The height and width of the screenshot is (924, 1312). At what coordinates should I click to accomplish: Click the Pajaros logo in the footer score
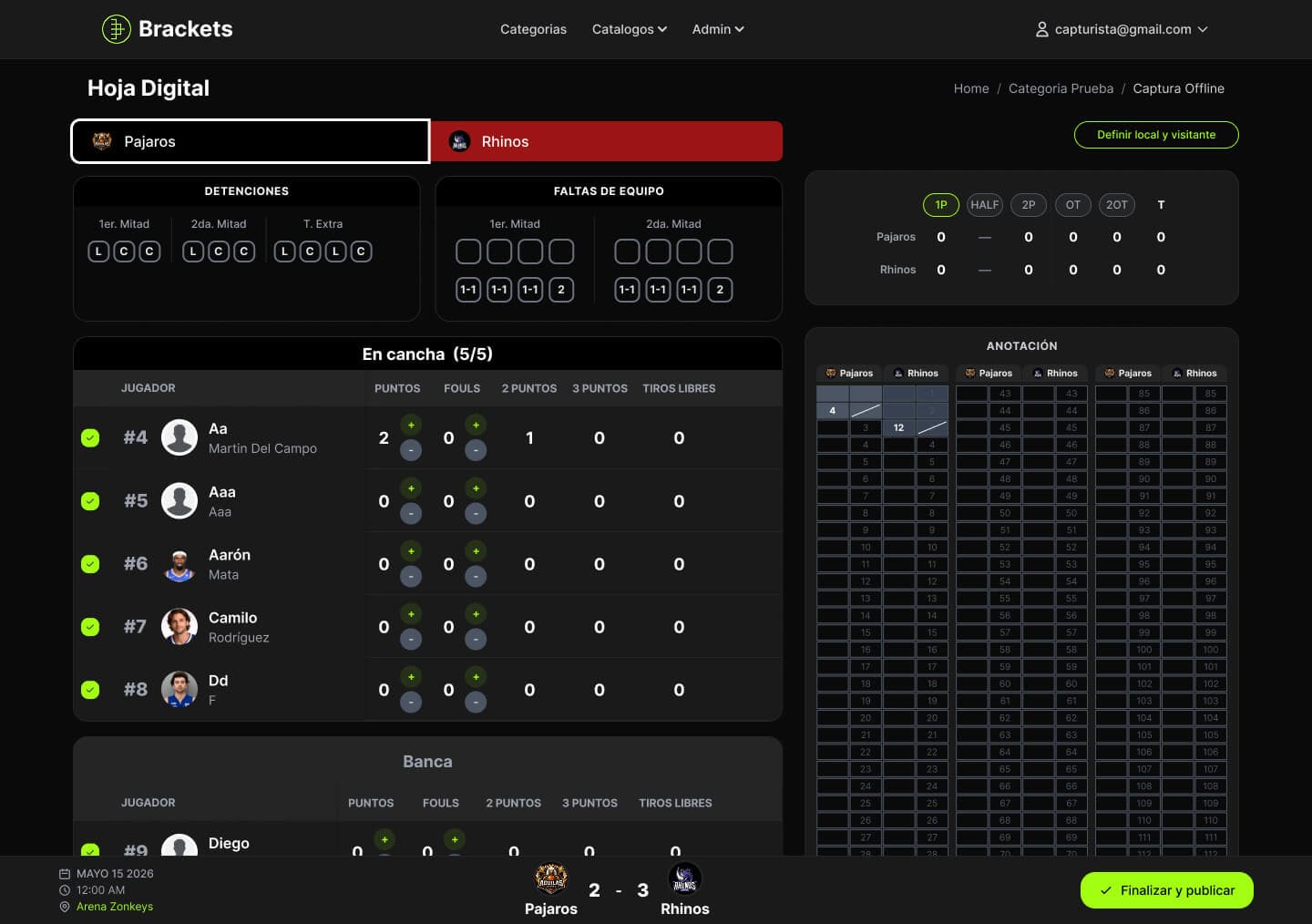click(551, 879)
